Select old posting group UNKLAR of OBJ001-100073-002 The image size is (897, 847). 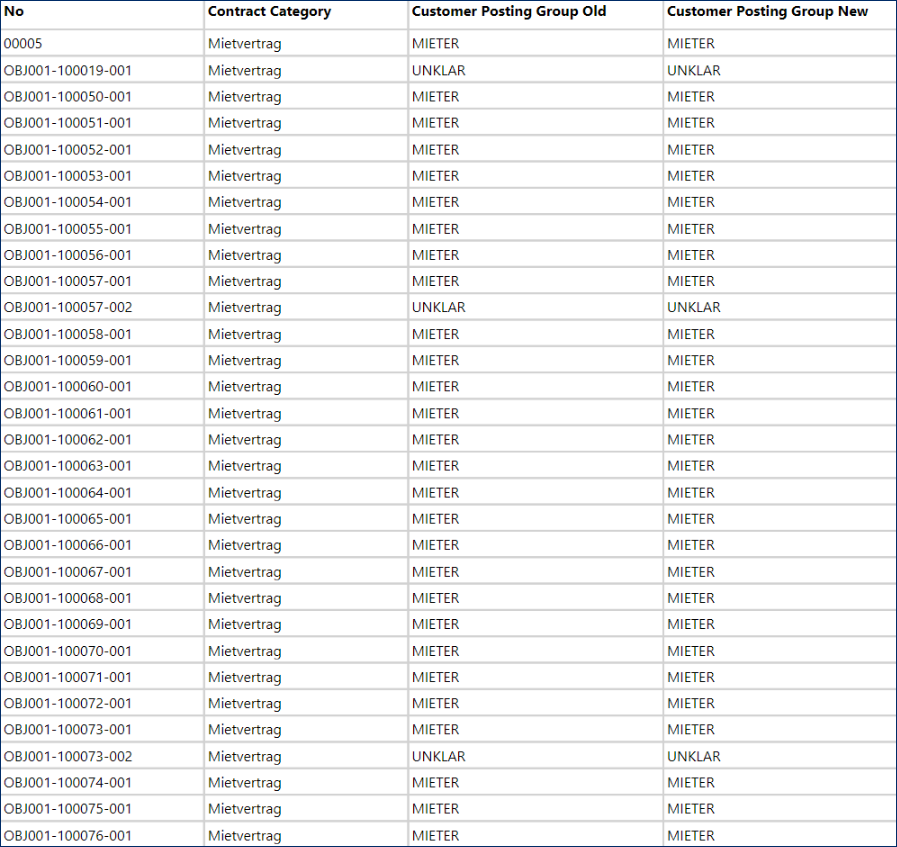[x=438, y=757]
